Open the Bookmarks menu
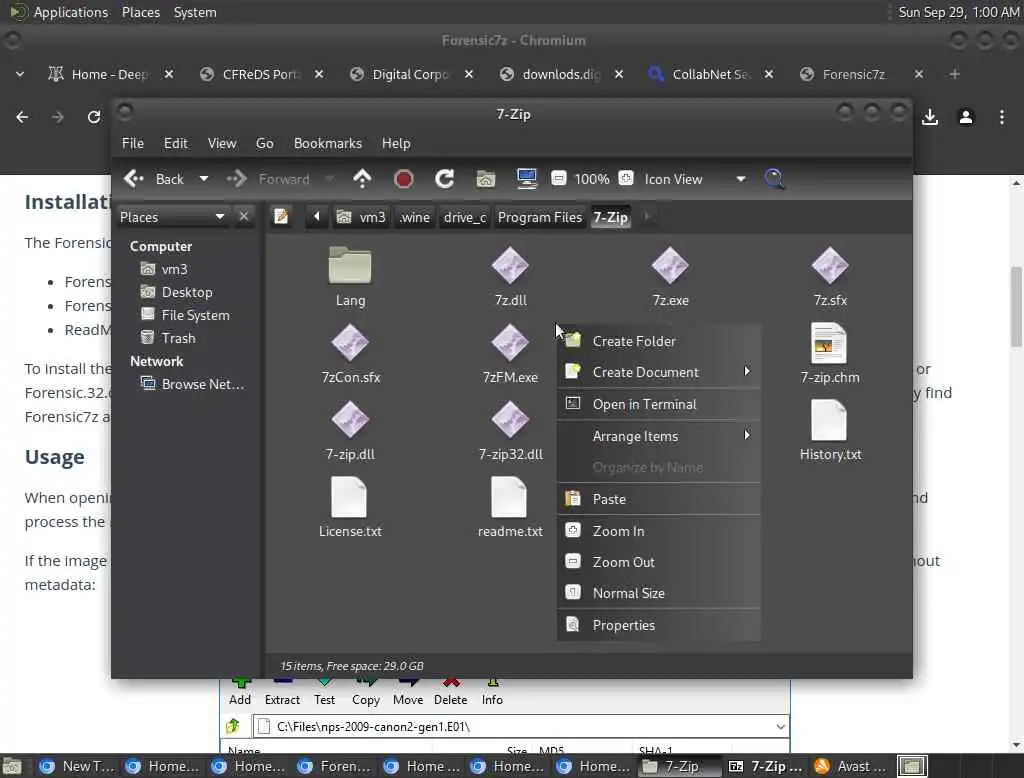Image resolution: width=1024 pixels, height=778 pixels. pyautogui.click(x=327, y=143)
